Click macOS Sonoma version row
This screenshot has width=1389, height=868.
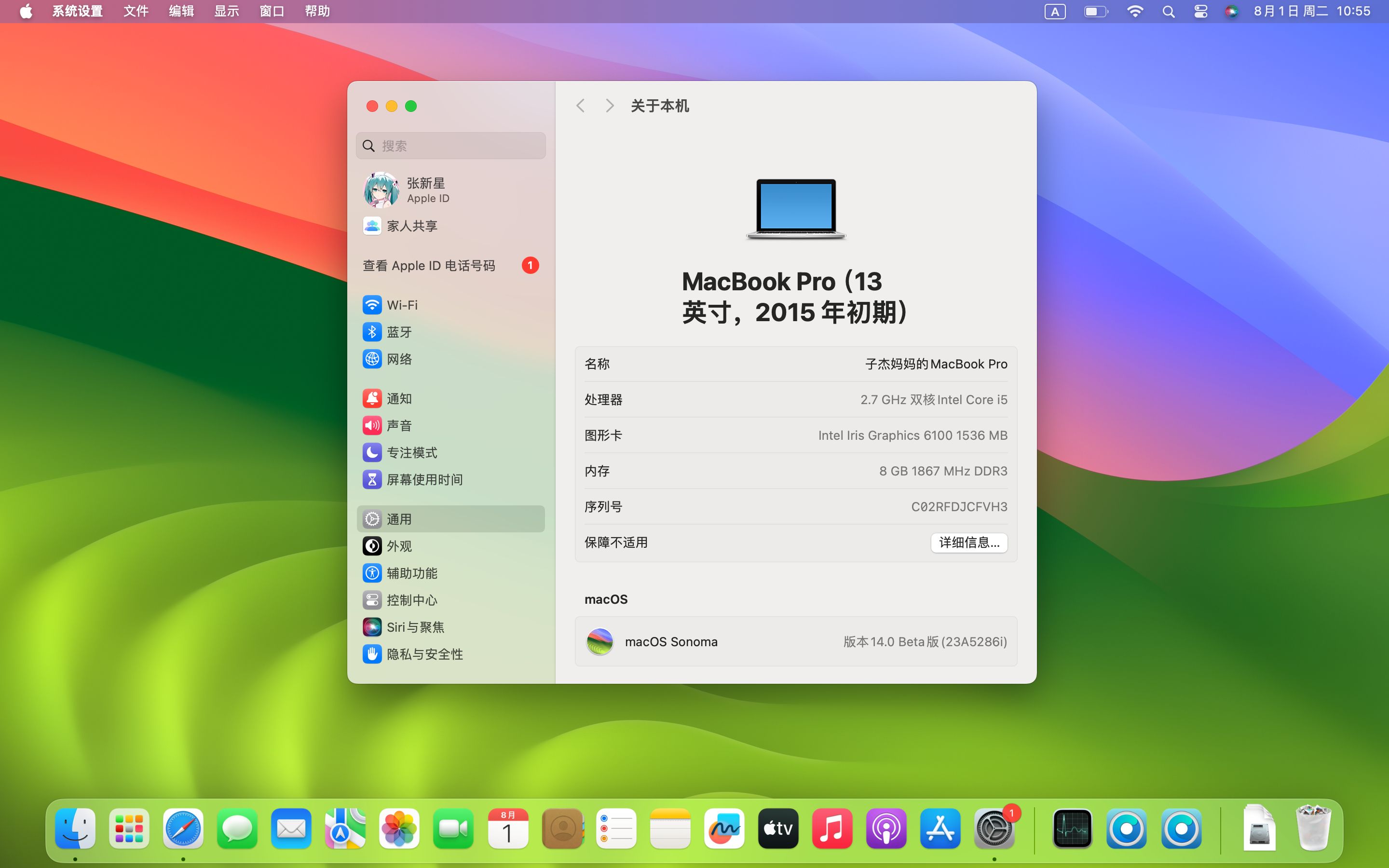(796, 641)
